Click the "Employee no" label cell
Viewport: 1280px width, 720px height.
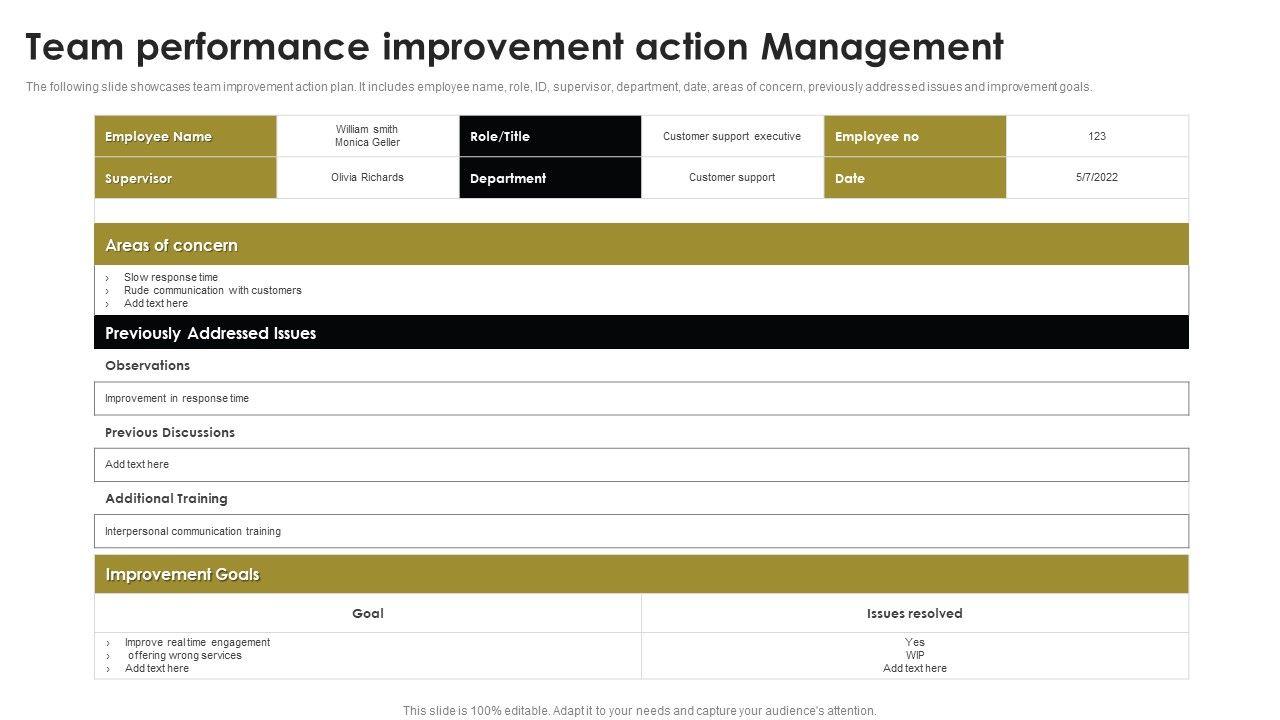pos(915,136)
